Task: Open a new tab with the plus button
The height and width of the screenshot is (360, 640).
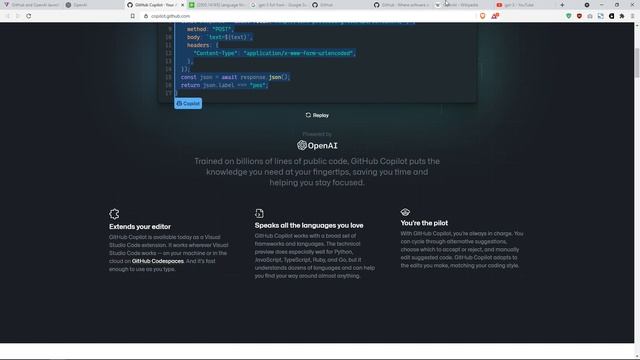Action: coord(562,5)
